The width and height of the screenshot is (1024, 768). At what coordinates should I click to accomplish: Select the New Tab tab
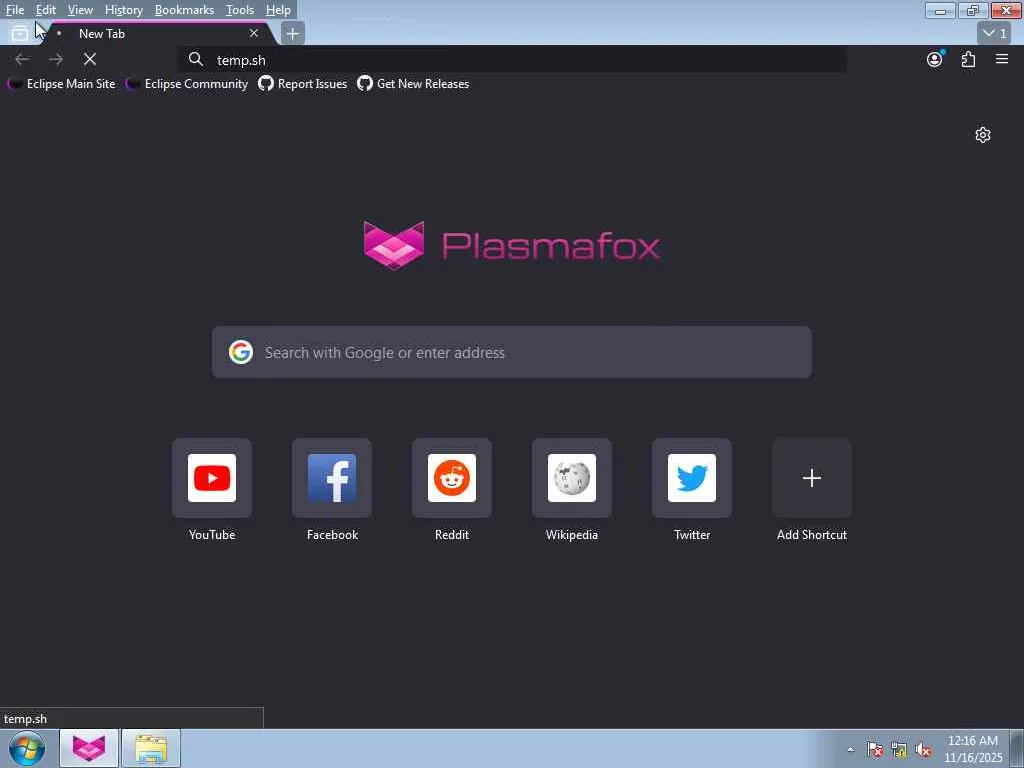(160, 33)
